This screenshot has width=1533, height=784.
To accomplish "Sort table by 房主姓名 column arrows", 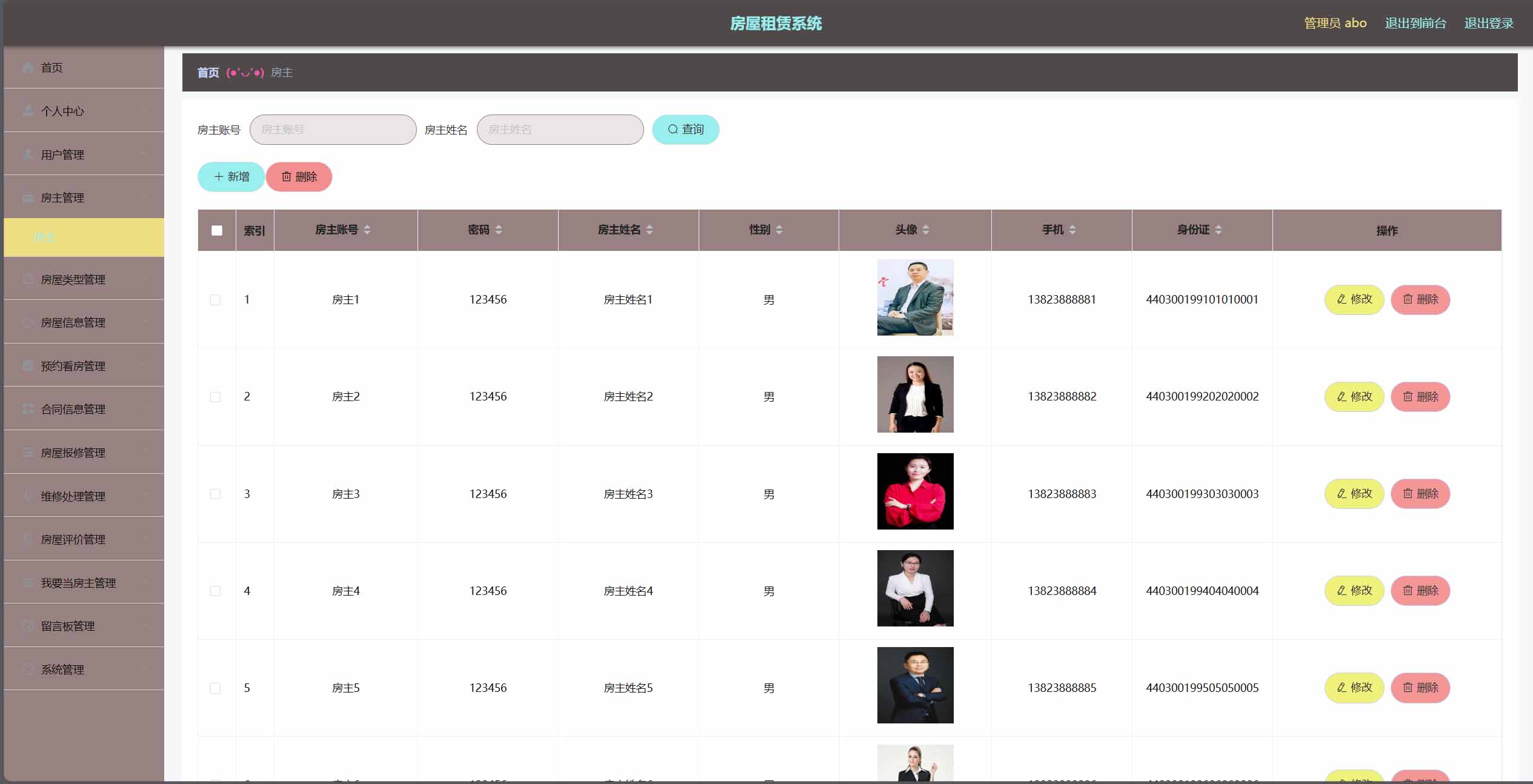I will coord(650,230).
